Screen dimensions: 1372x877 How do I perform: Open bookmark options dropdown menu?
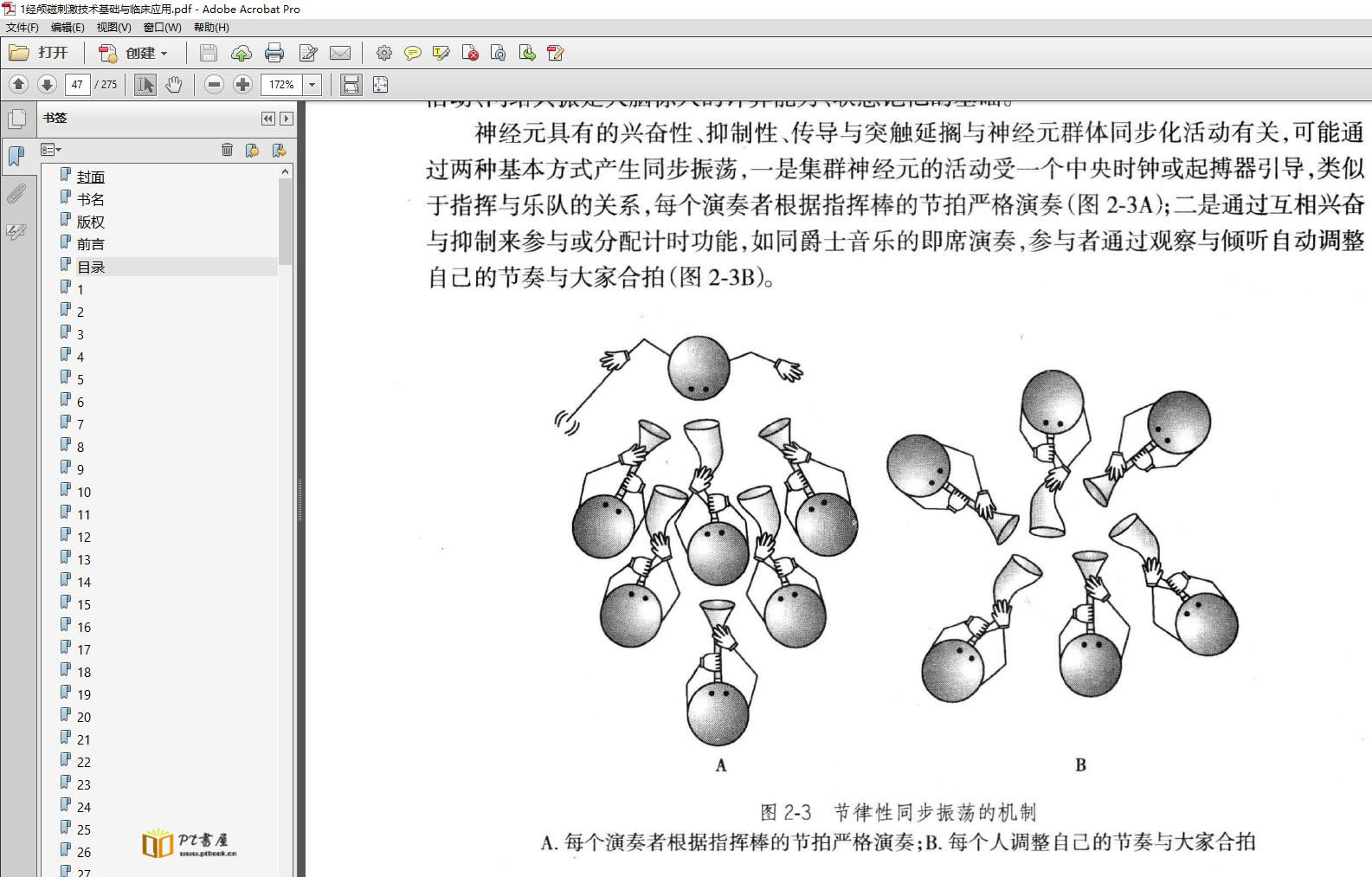tap(51, 150)
